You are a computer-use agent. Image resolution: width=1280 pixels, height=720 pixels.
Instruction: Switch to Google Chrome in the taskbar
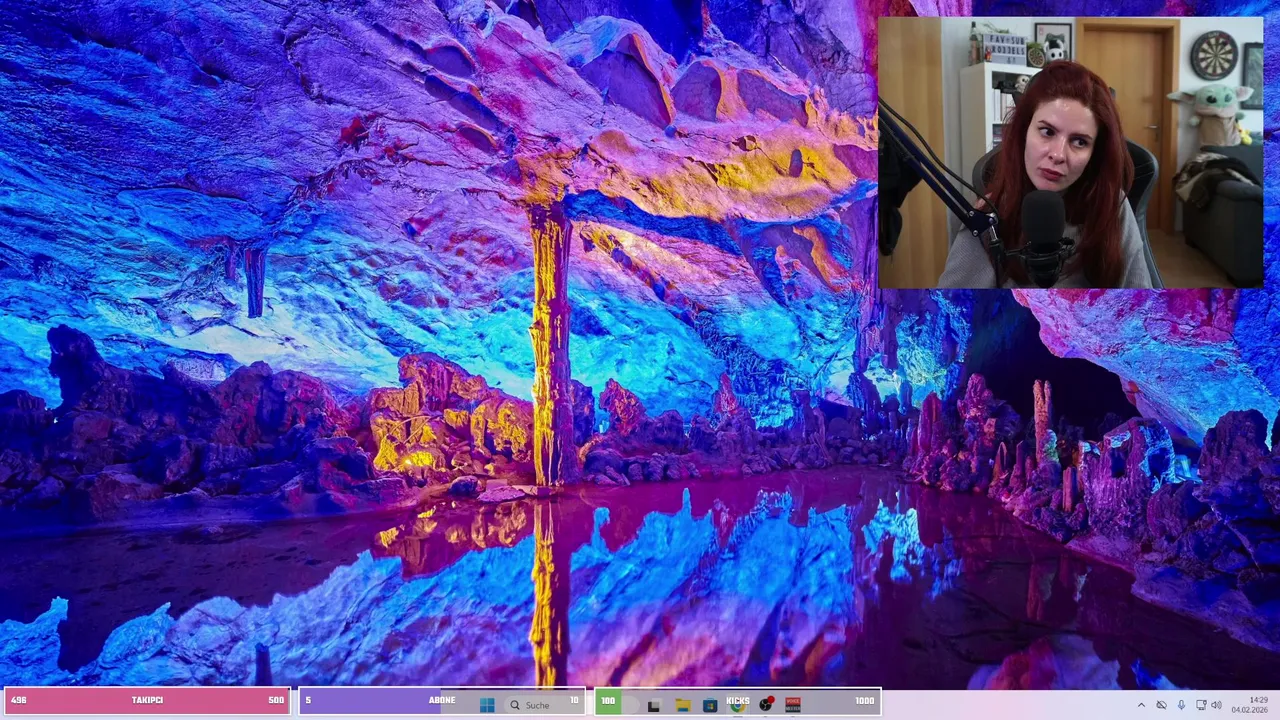tap(738, 705)
